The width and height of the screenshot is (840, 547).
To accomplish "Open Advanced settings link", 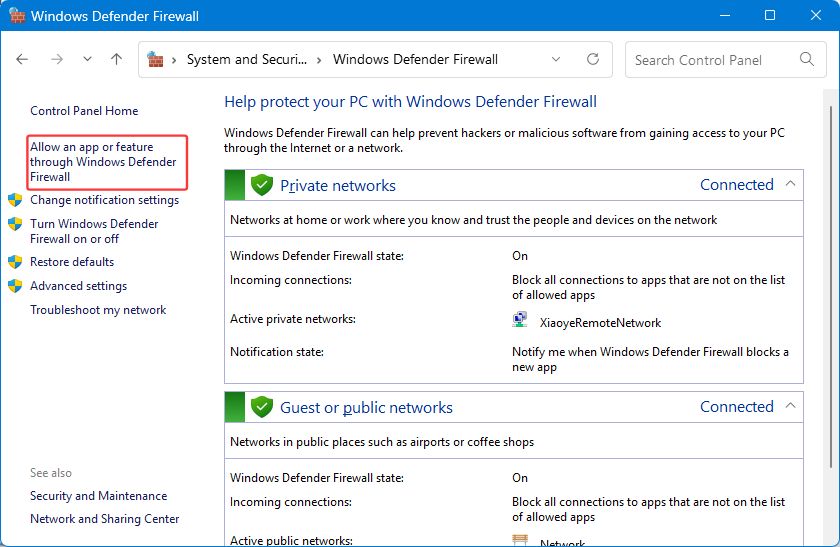I will 78,286.
